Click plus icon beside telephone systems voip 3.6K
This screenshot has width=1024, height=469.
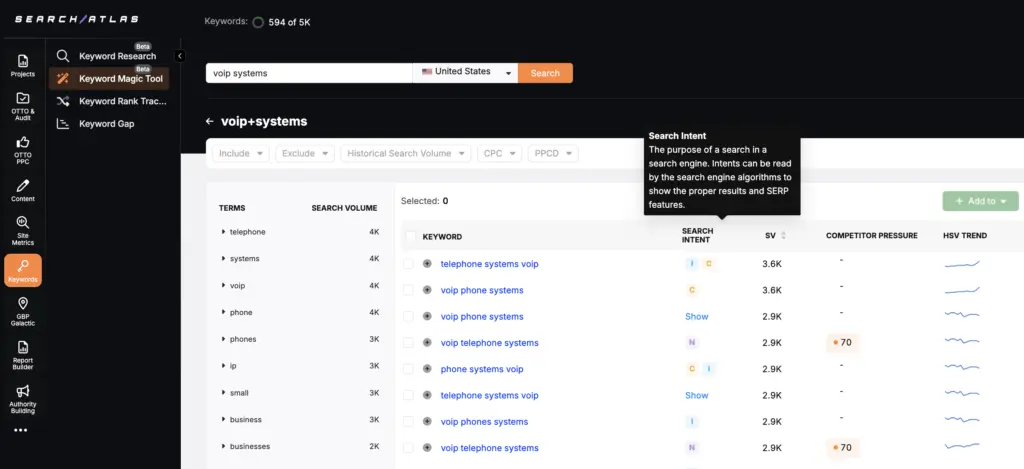tap(427, 264)
